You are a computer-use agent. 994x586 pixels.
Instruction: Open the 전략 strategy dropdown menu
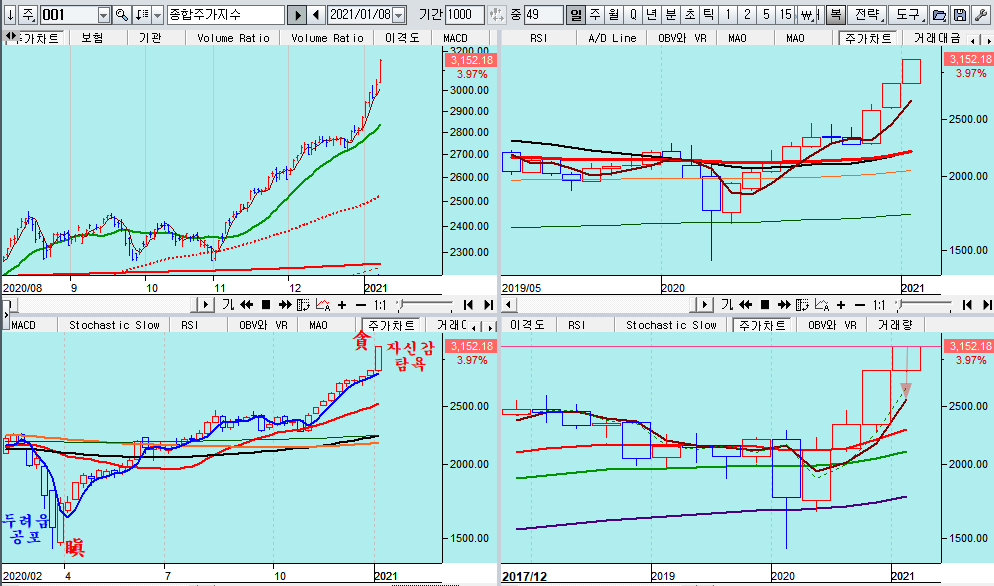(x=868, y=15)
